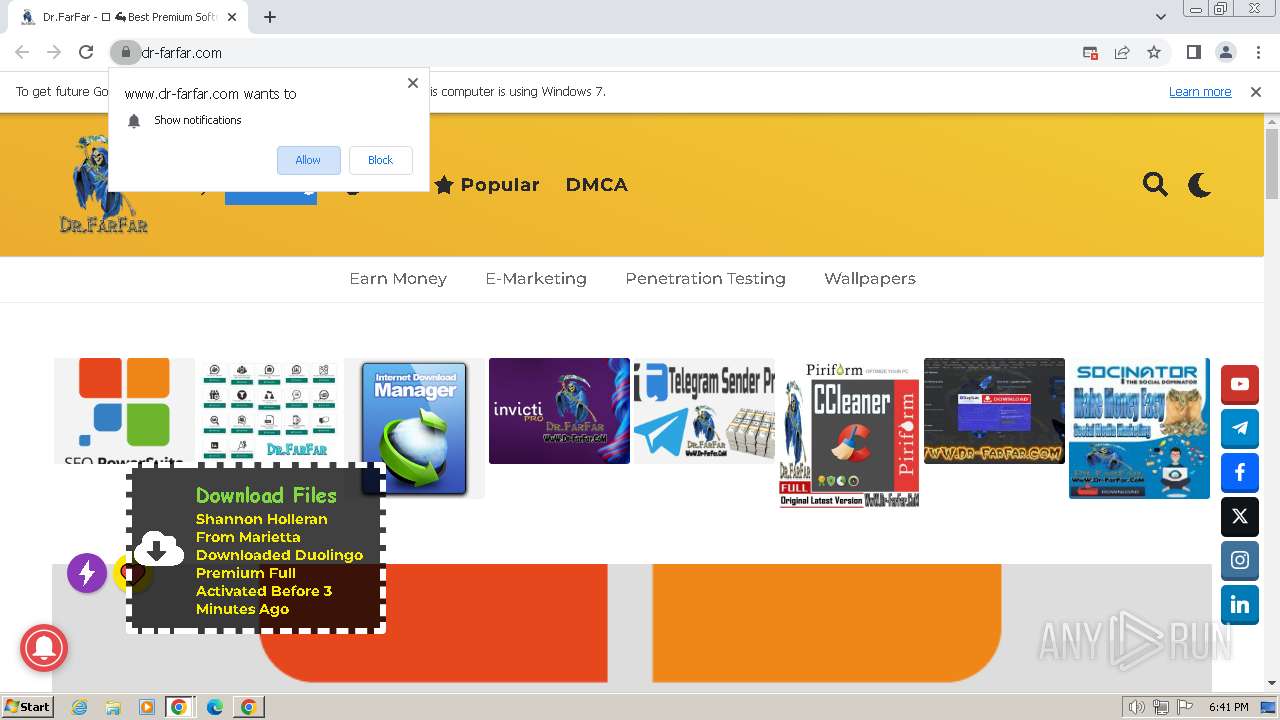Image resolution: width=1280 pixels, height=720 pixels.
Task: Click the Learn more link
Action: pyautogui.click(x=1200, y=91)
